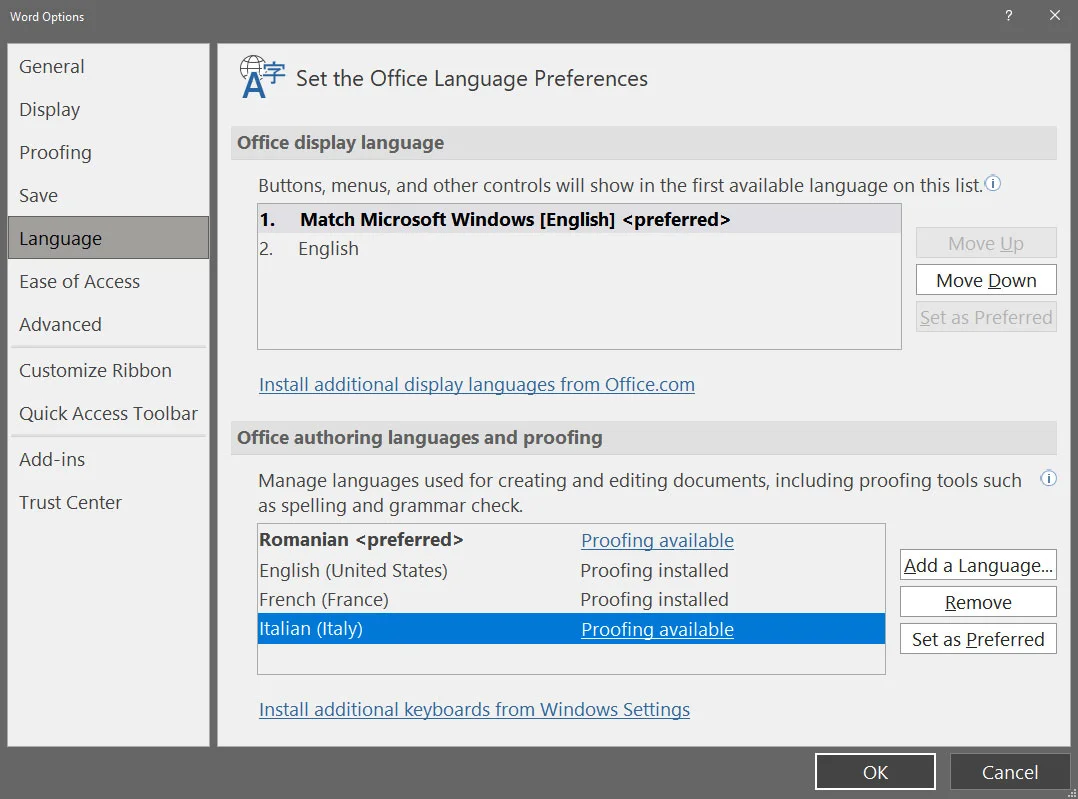1078x799 pixels.
Task: Open the Trust Center category
Action: click(x=109, y=503)
